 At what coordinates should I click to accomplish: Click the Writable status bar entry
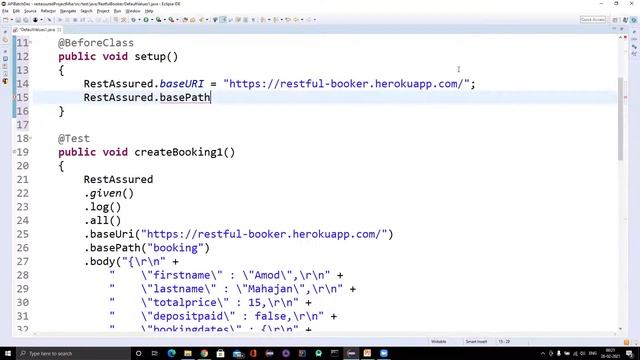[x=439, y=342]
